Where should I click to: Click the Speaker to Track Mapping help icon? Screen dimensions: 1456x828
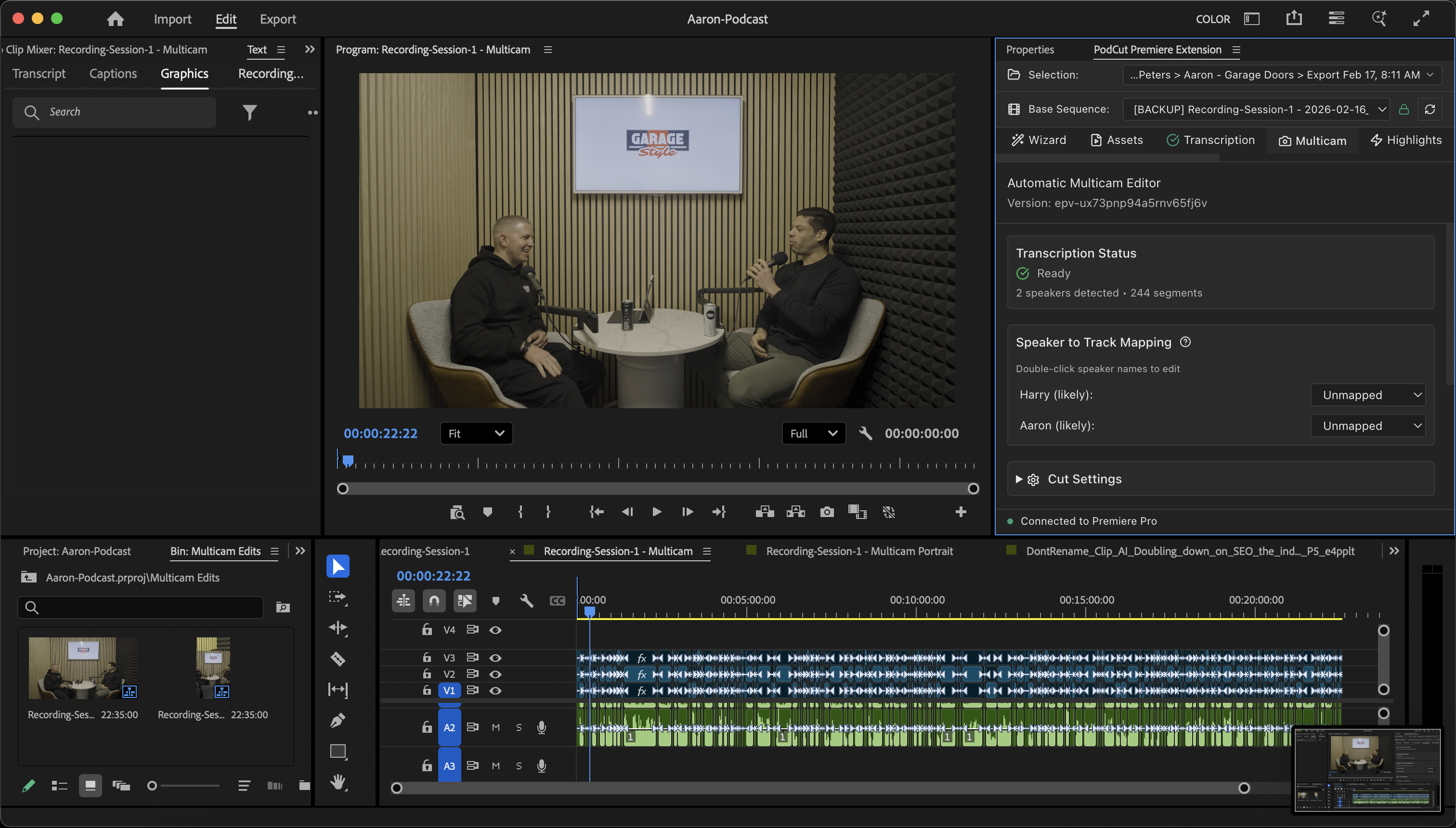1186,342
